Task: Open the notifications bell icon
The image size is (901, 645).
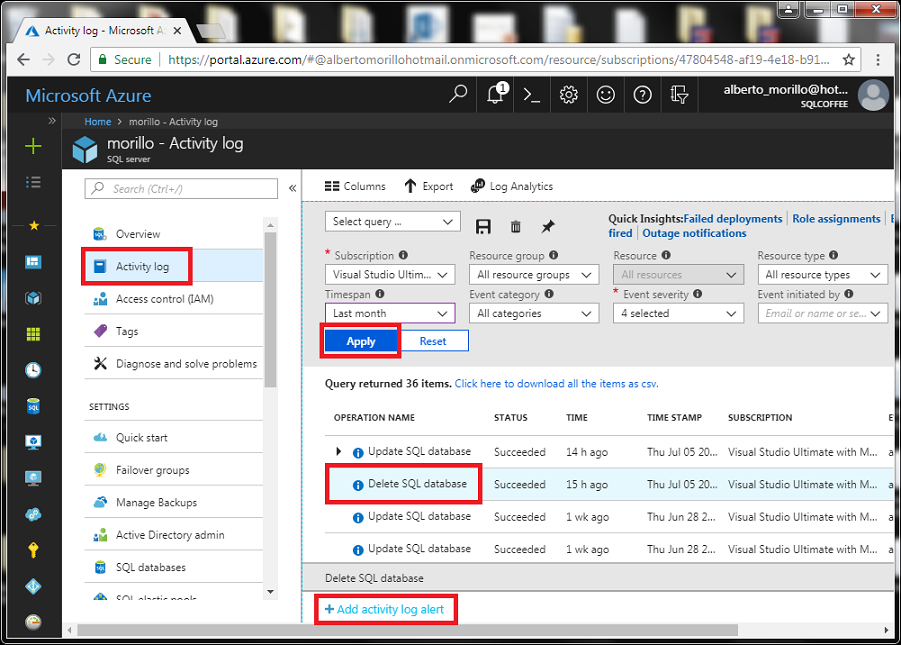Action: pos(497,93)
